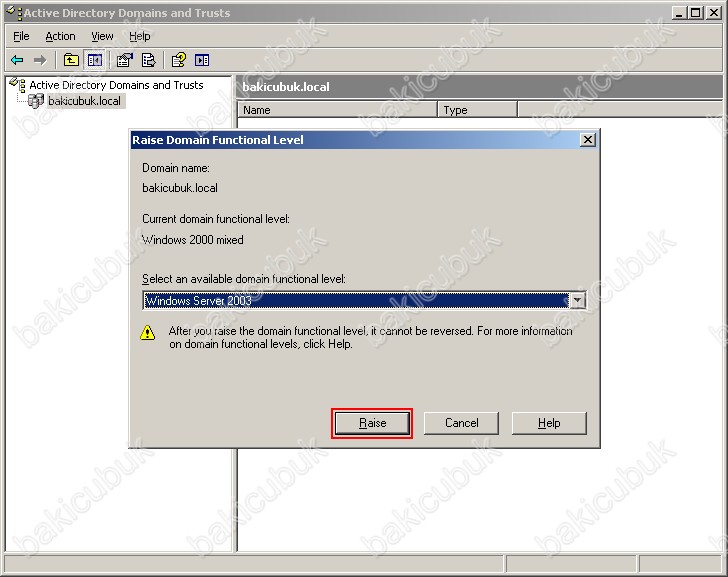The image size is (728, 577).
Task: Toggle the Show/Hide Console Tree icon
Action: 95,60
